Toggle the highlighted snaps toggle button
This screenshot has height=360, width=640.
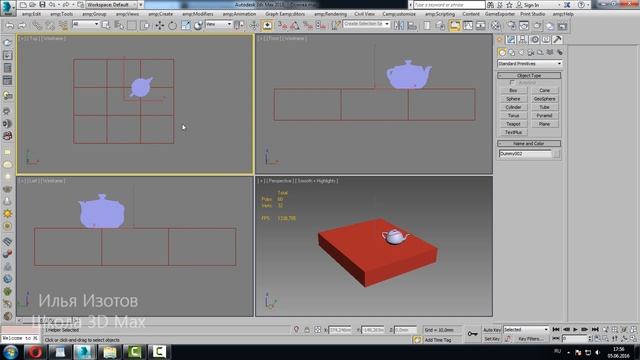[267, 25]
